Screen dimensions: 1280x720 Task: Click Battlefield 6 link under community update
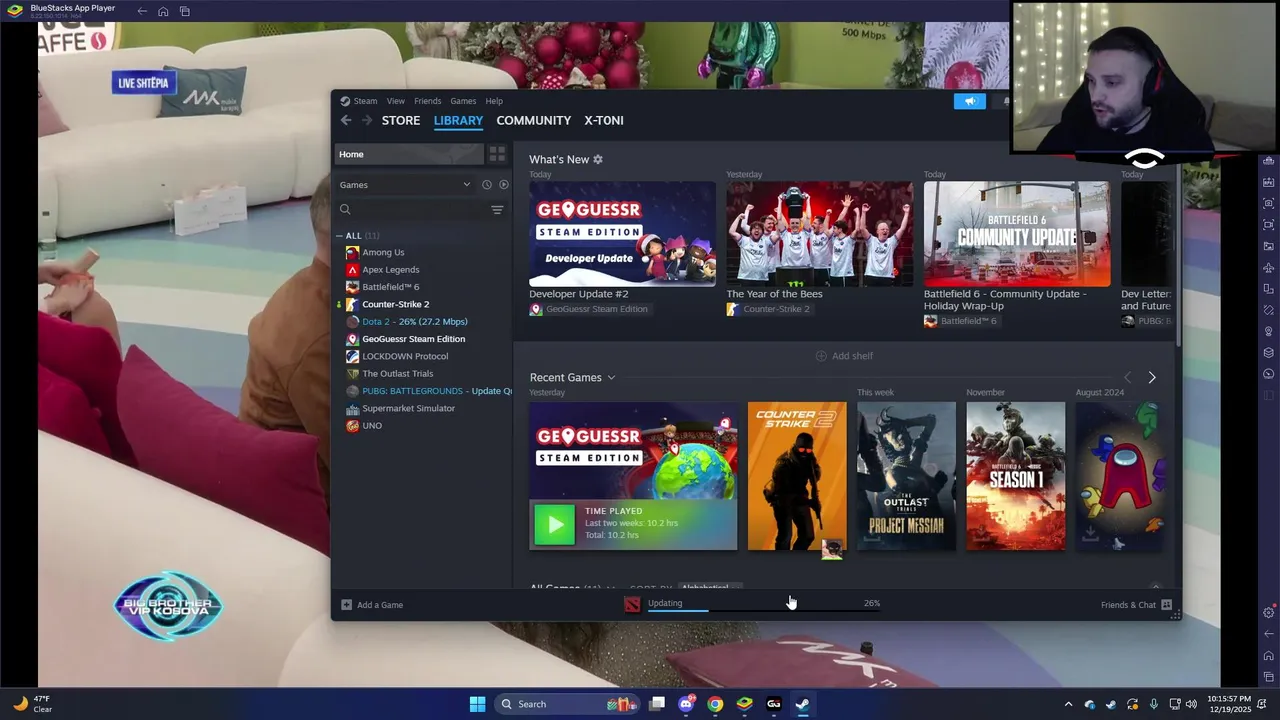(x=968, y=321)
